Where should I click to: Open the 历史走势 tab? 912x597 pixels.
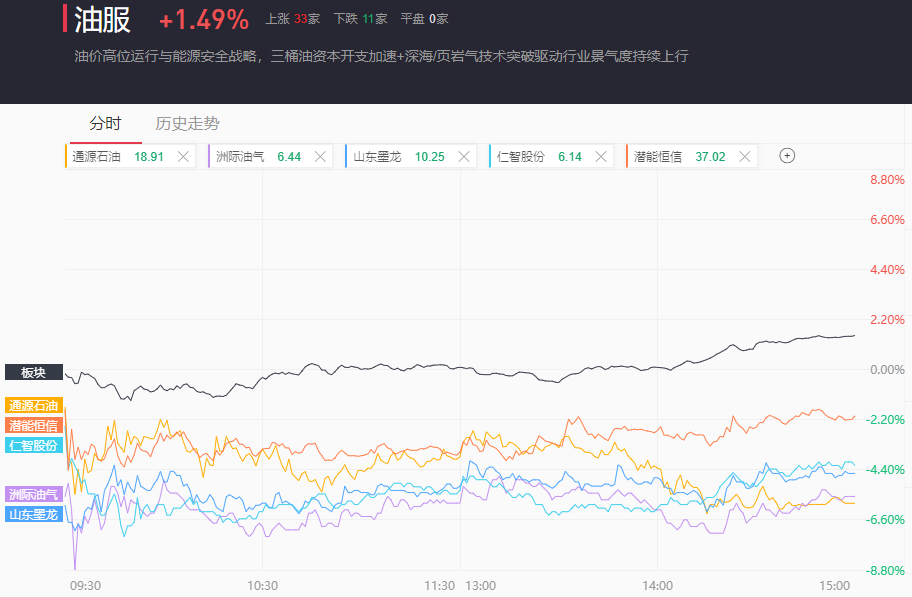[187, 124]
